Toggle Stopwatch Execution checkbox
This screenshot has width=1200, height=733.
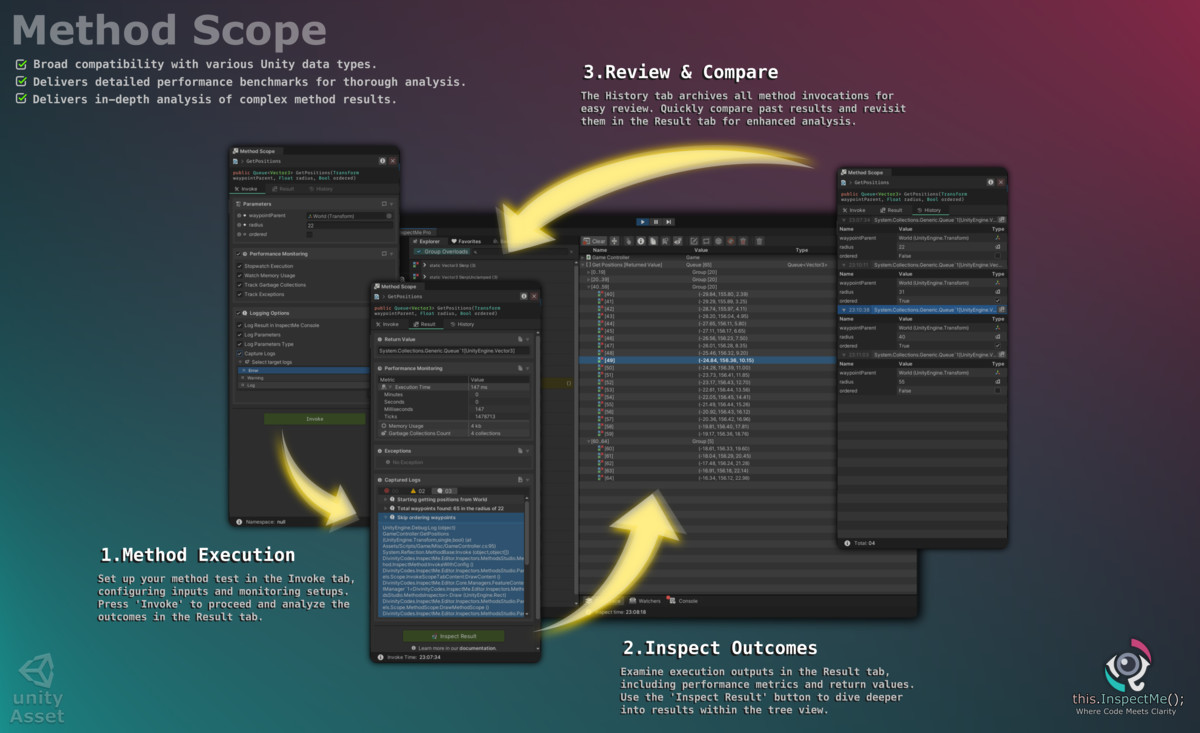coord(239,266)
